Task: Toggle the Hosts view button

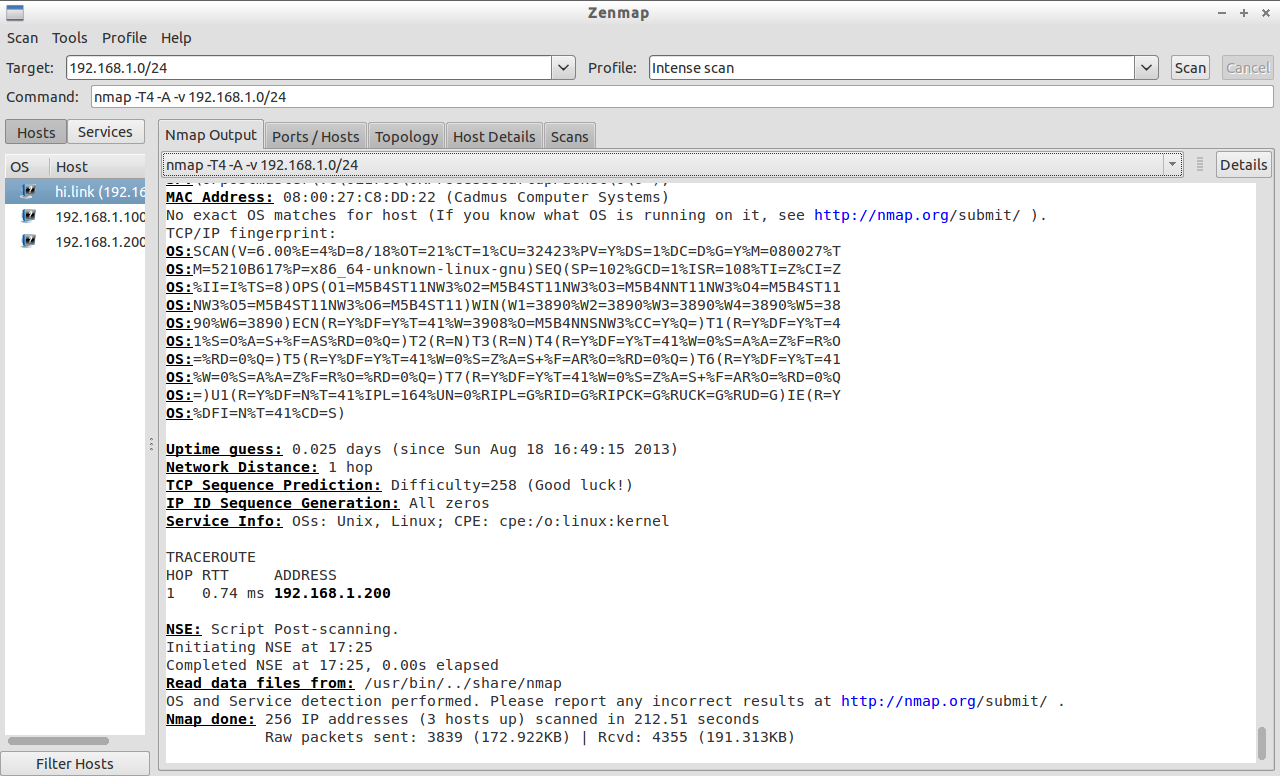Action: pos(36,132)
